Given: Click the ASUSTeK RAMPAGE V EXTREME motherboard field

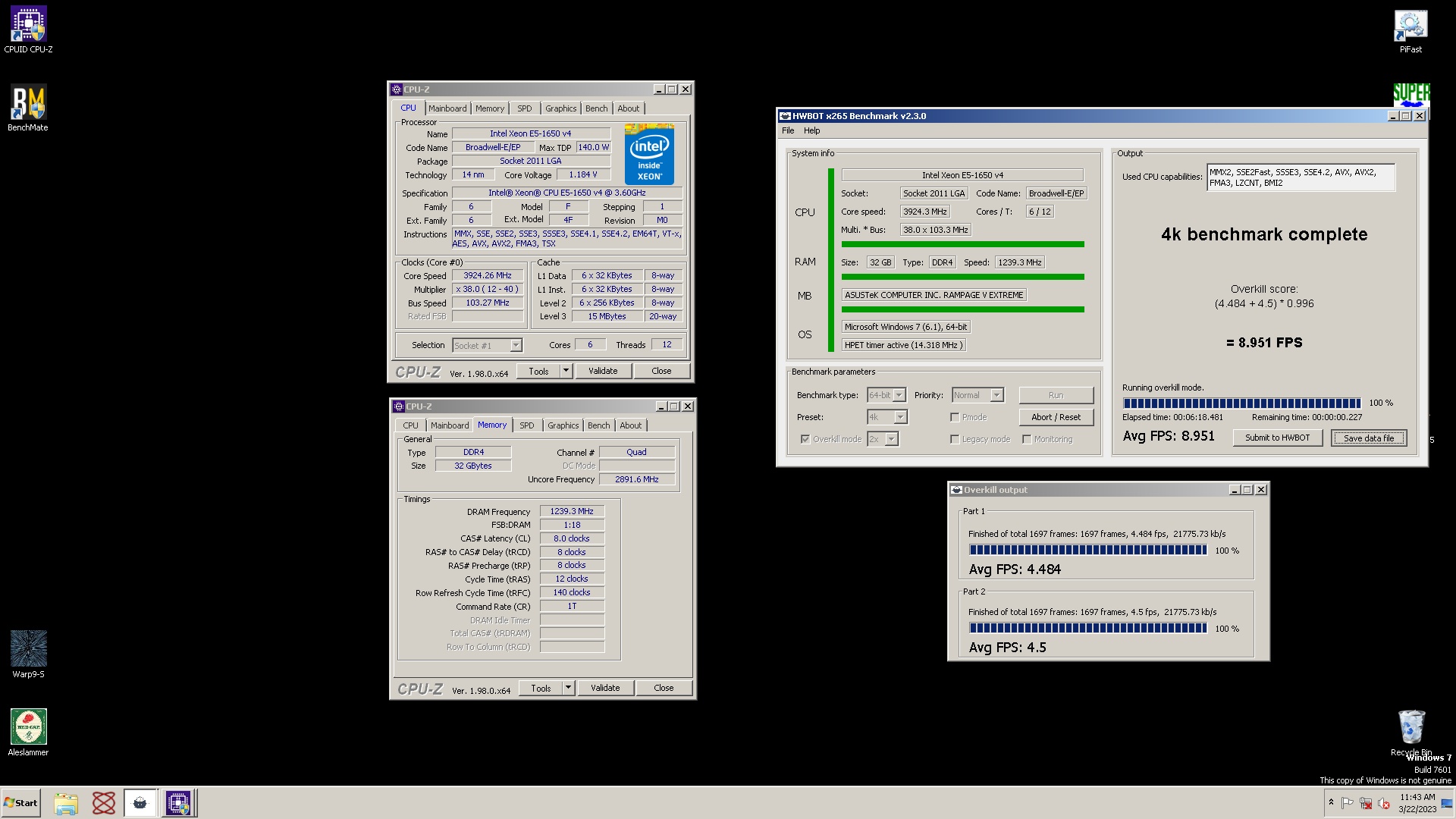Looking at the screenshot, I should click(934, 295).
